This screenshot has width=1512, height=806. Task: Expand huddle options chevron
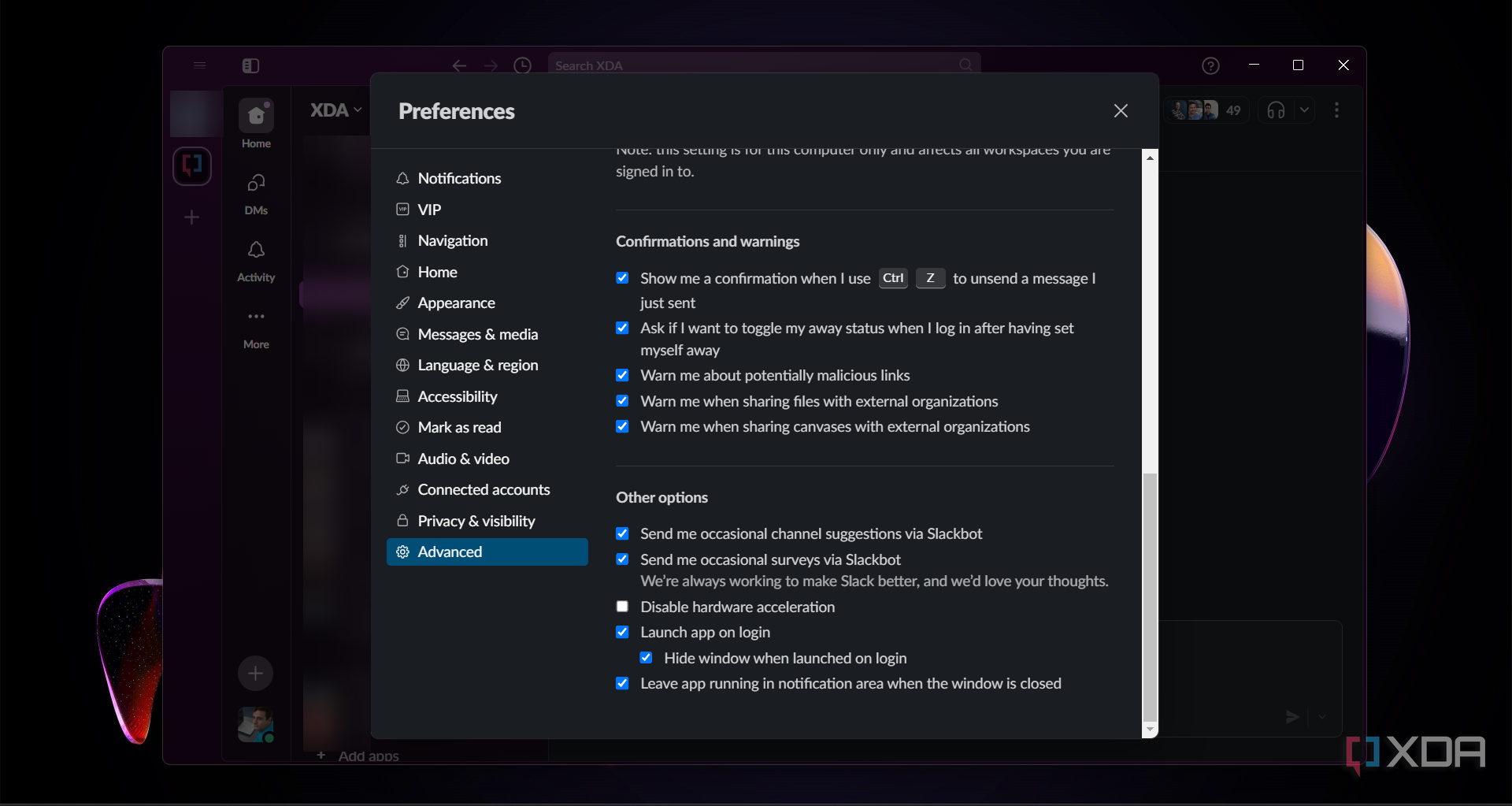[x=1304, y=110]
